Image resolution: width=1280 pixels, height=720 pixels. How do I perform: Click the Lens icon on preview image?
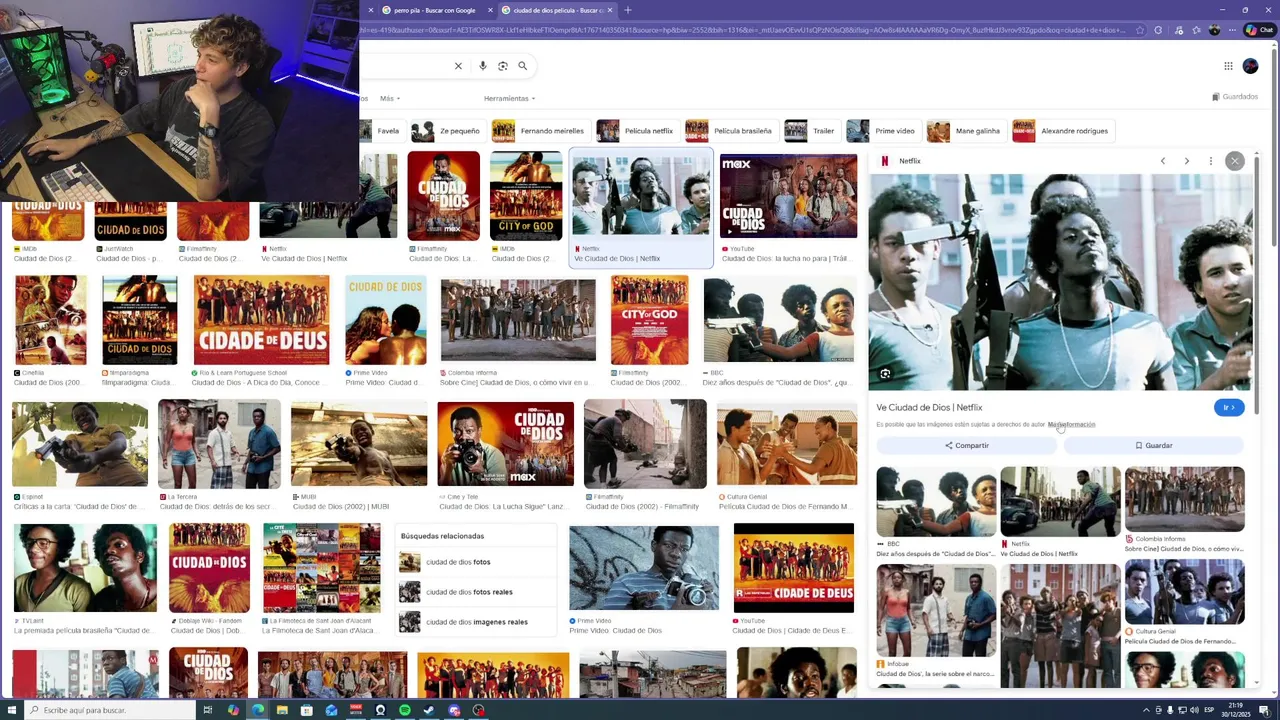(885, 374)
